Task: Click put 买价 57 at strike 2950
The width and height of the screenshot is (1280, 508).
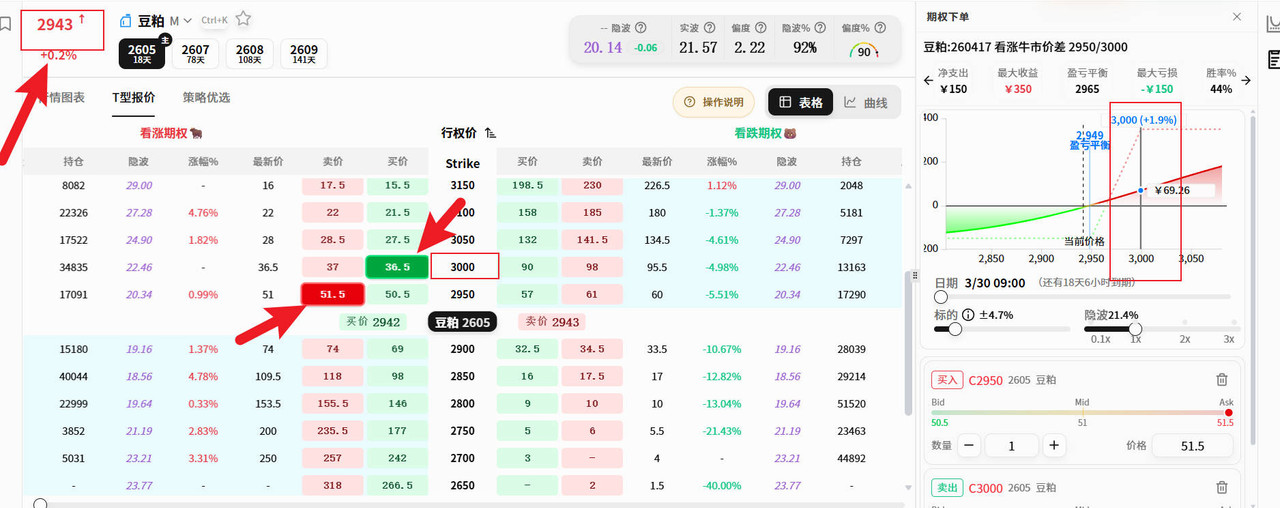Action: 527,294
